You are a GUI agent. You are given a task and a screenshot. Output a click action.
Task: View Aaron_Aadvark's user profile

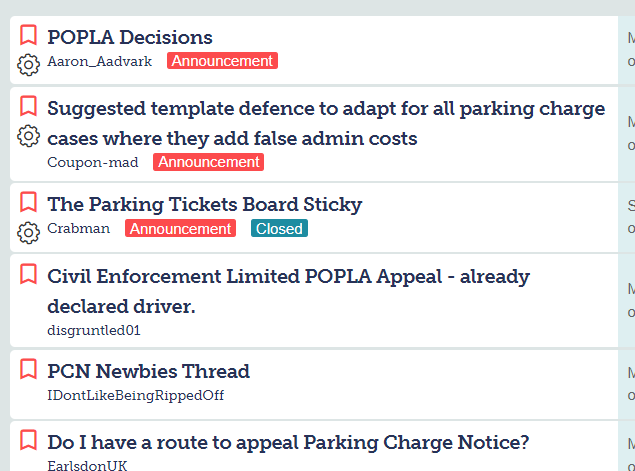click(100, 61)
